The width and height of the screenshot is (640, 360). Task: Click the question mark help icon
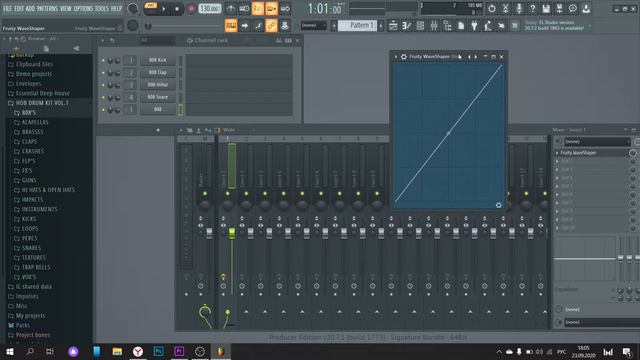pyautogui.click(x=532, y=8)
